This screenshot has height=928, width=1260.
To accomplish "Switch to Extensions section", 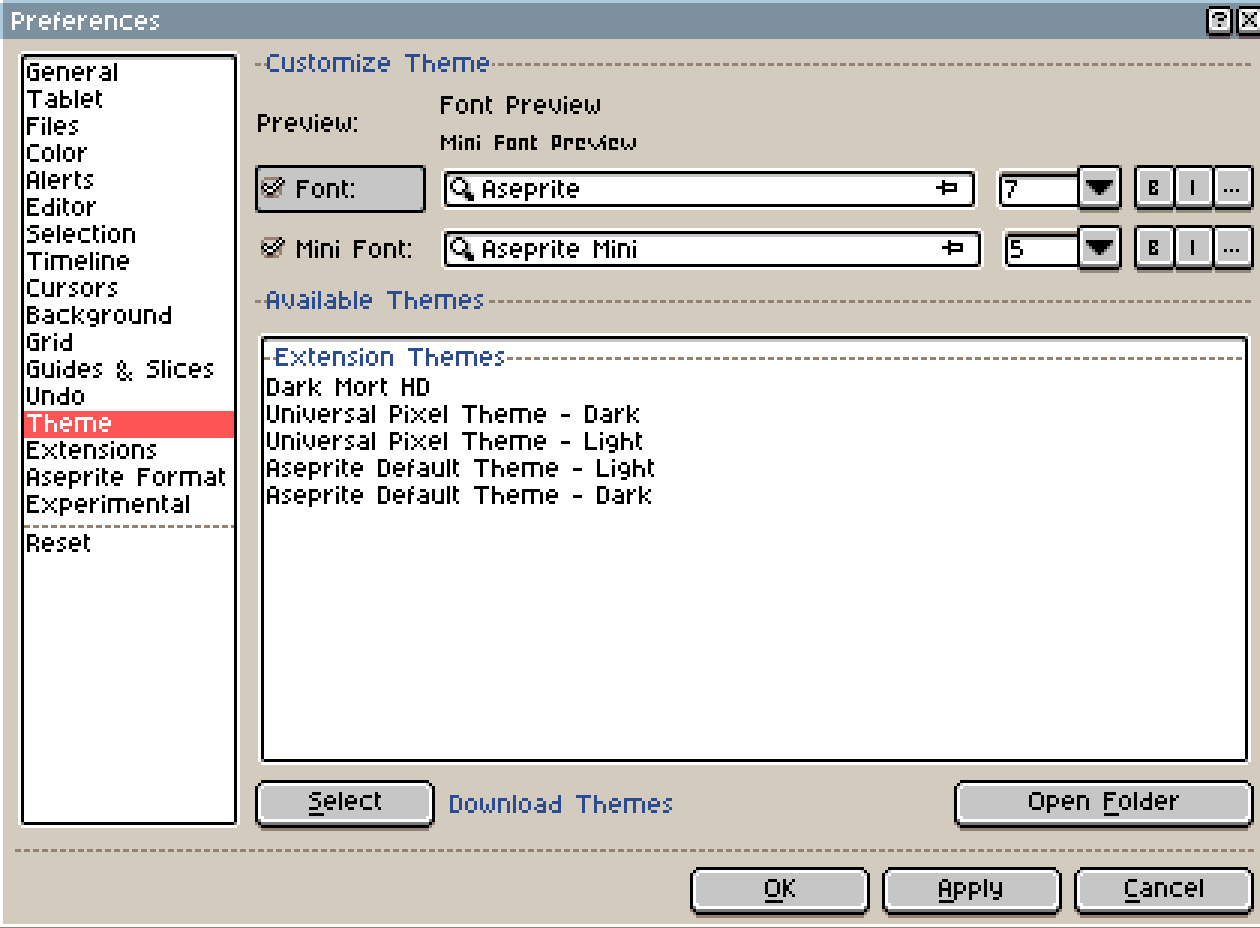I will (129, 450).
